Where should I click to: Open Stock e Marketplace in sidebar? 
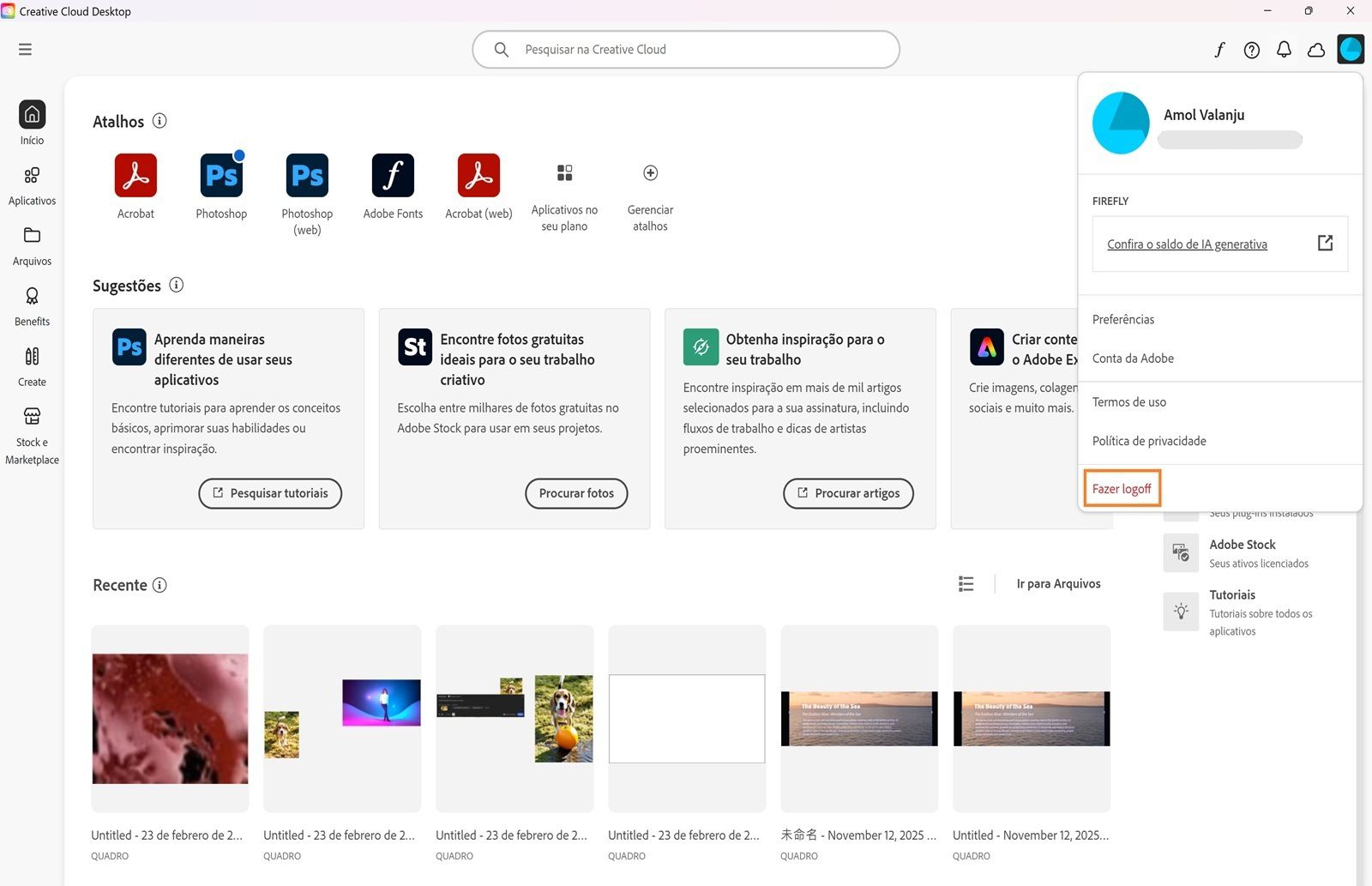point(32,436)
